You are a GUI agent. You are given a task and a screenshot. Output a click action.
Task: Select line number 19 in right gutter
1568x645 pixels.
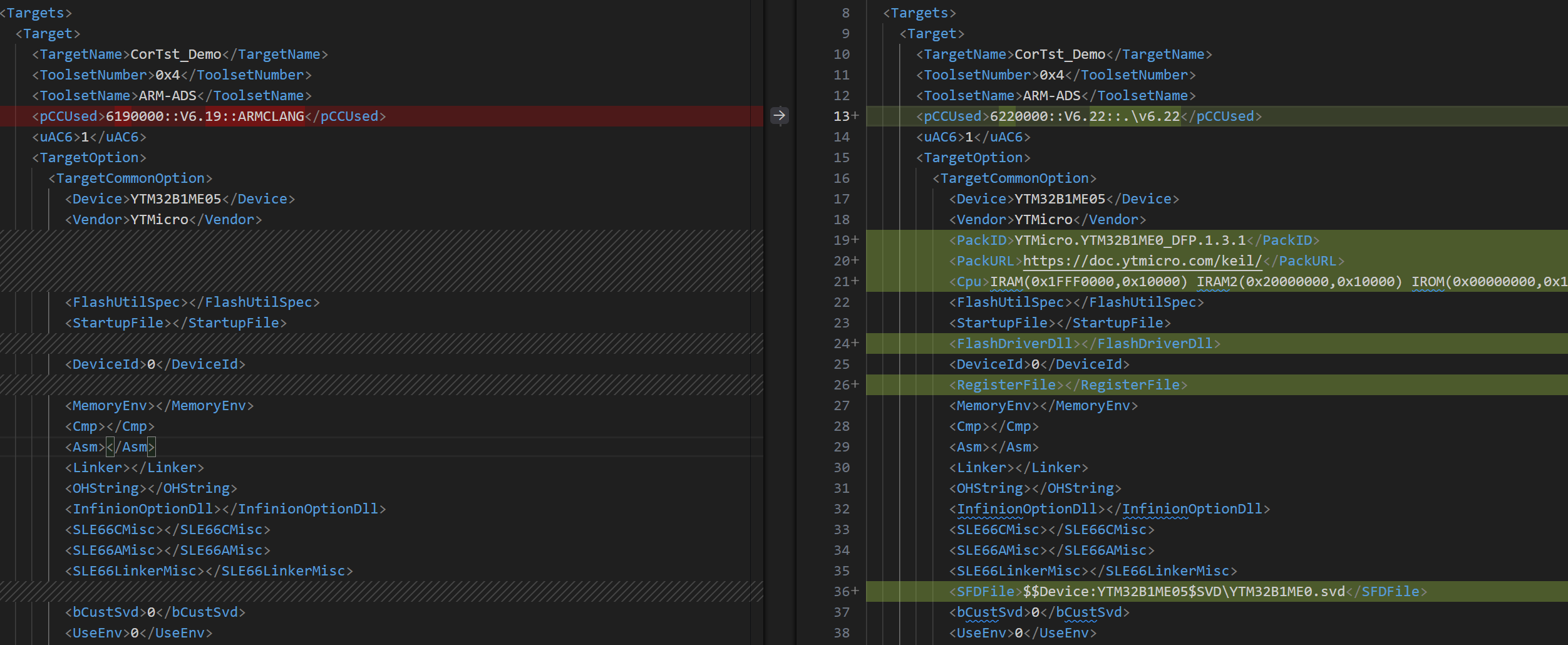[x=841, y=240]
